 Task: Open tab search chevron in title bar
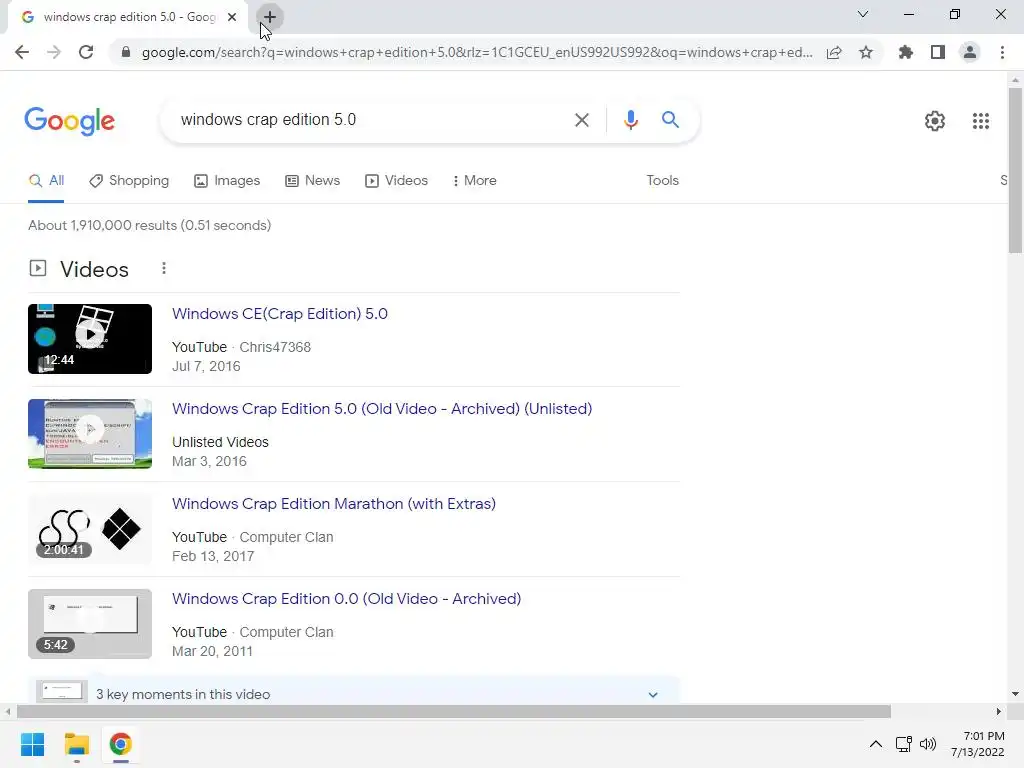click(863, 14)
